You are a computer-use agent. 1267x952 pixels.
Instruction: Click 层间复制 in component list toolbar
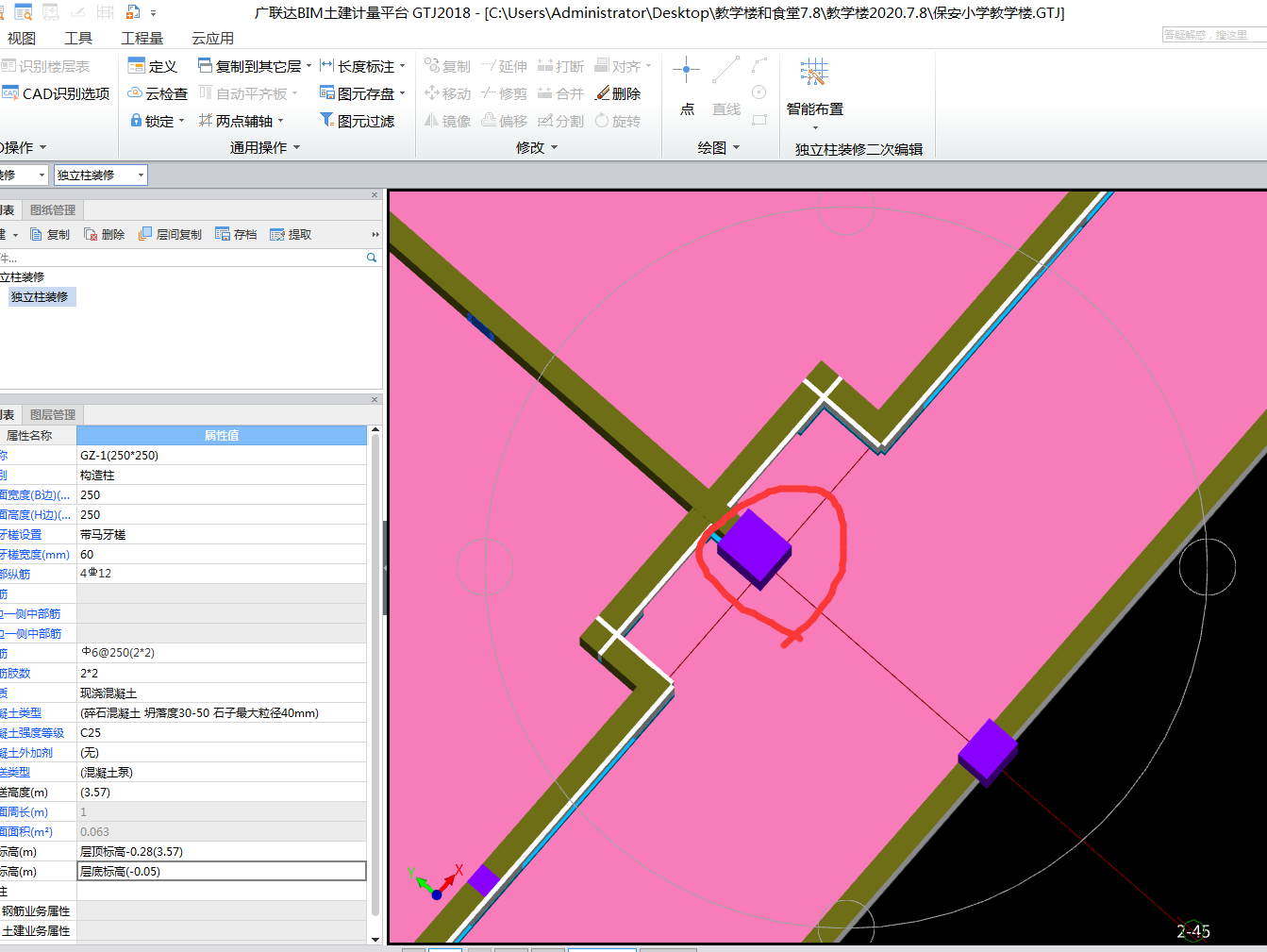pos(170,234)
